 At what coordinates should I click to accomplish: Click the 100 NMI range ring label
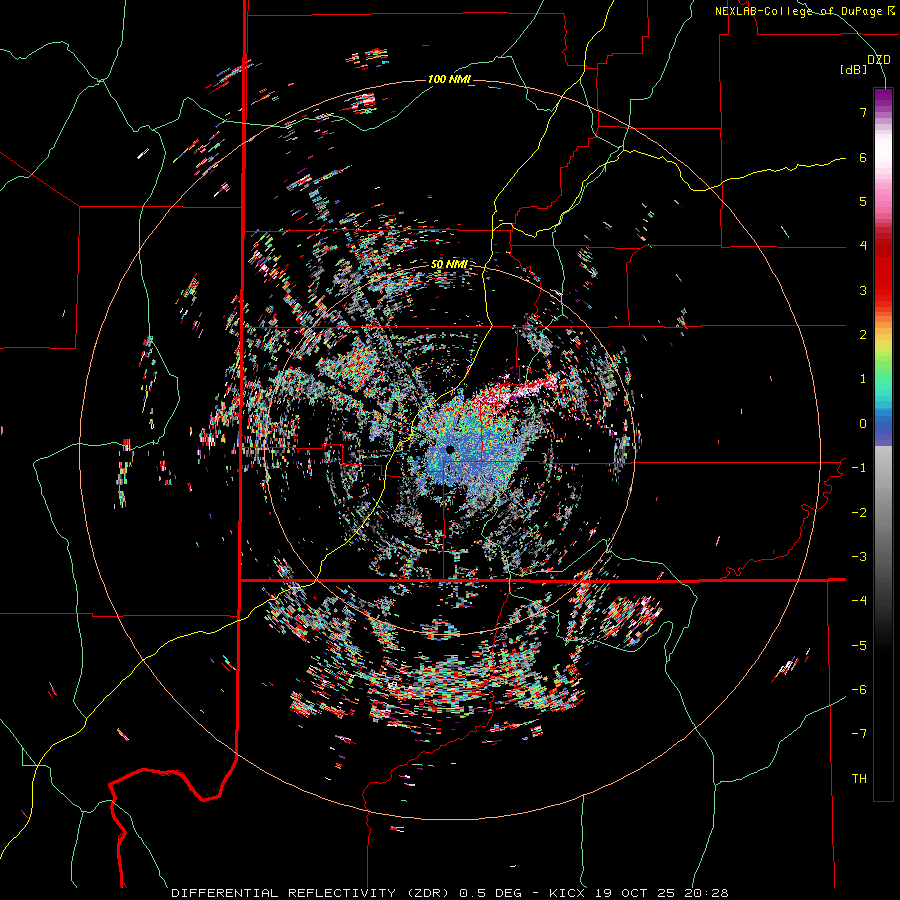[449, 79]
